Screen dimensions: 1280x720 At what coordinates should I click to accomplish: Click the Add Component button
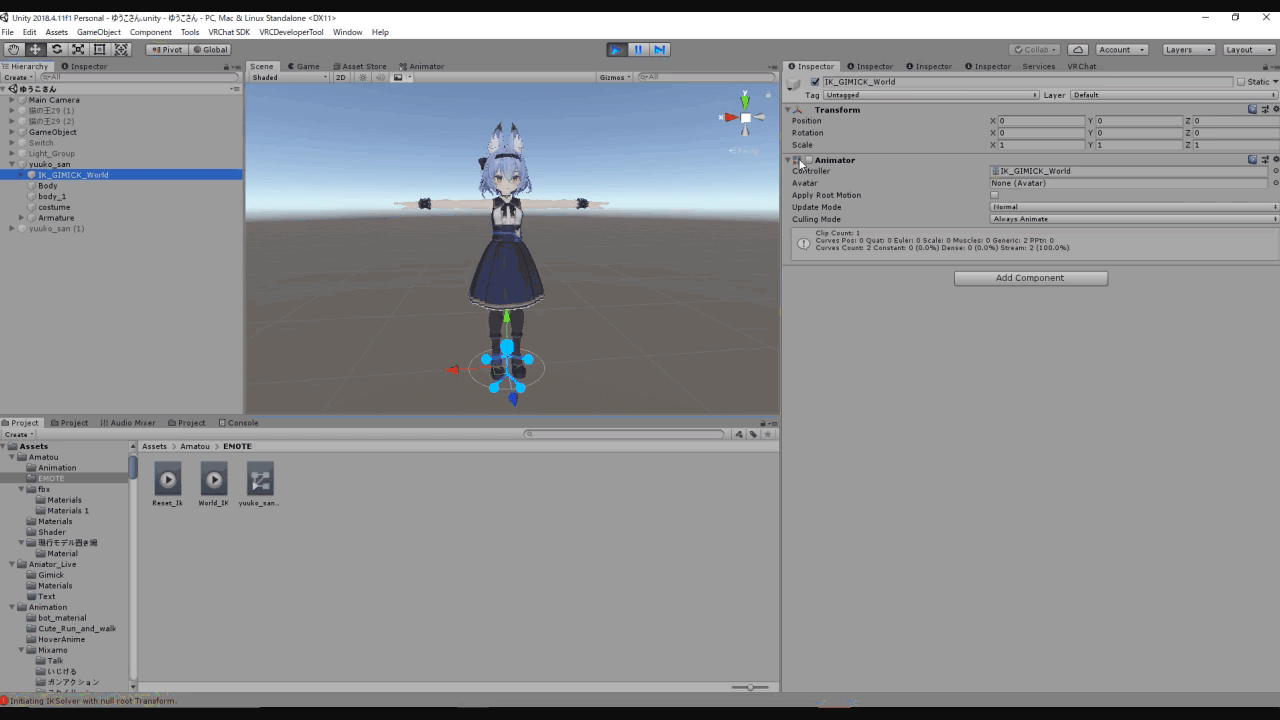click(x=1030, y=278)
